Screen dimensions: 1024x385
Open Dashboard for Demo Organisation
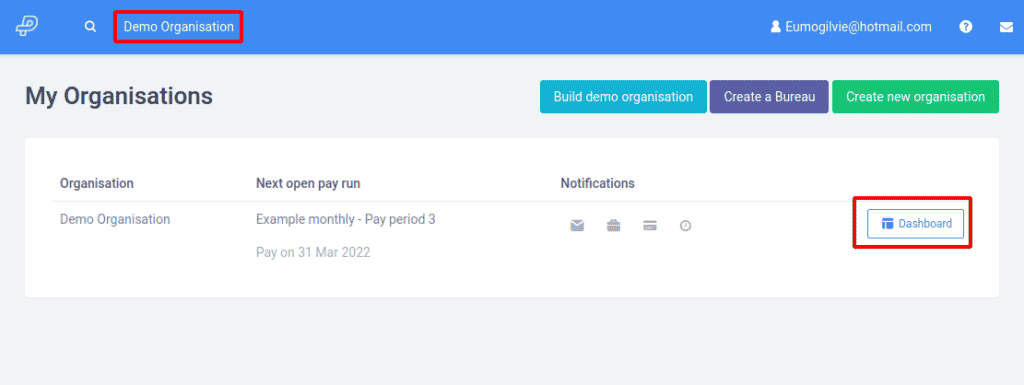click(916, 223)
